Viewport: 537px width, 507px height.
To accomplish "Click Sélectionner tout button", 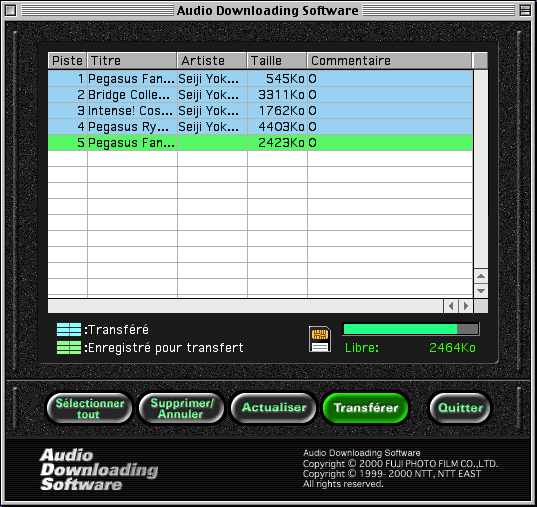I will pos(89,408).
